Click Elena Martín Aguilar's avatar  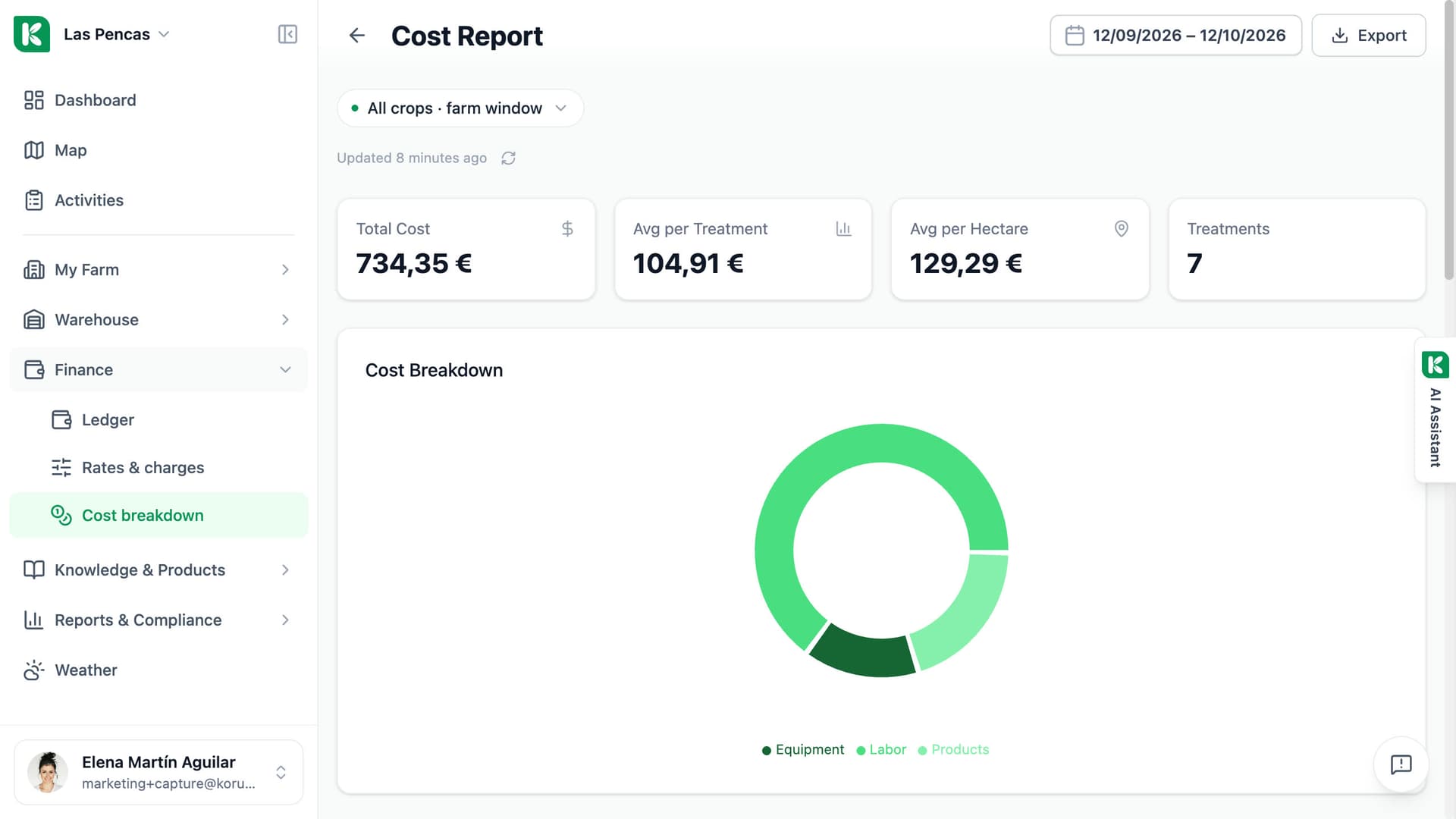click(x=48, y=772)
